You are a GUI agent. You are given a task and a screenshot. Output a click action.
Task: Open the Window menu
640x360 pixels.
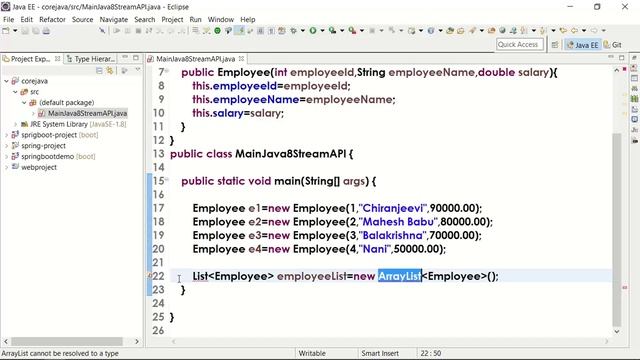click(221, 19)
